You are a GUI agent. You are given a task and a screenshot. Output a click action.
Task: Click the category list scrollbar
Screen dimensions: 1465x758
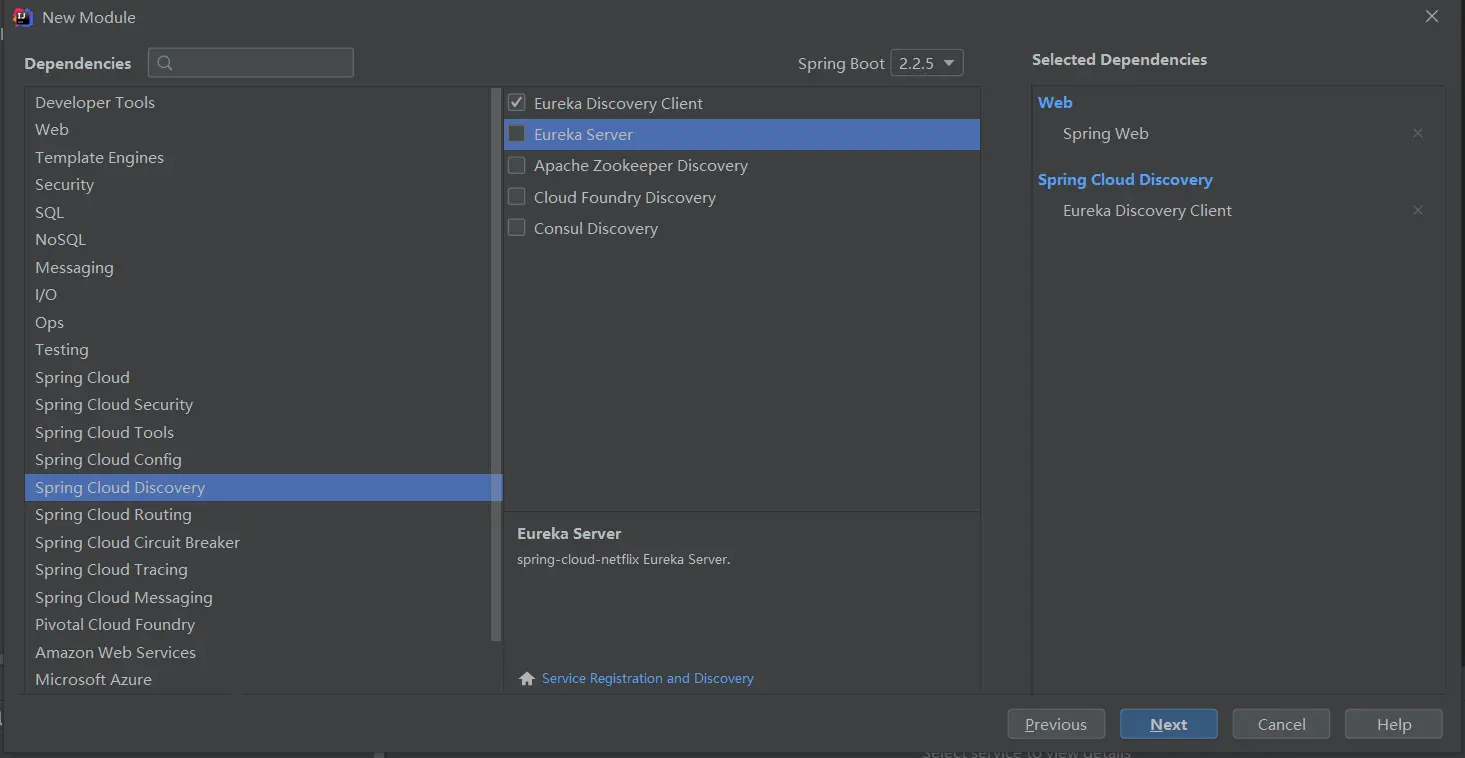coord(496,360)
